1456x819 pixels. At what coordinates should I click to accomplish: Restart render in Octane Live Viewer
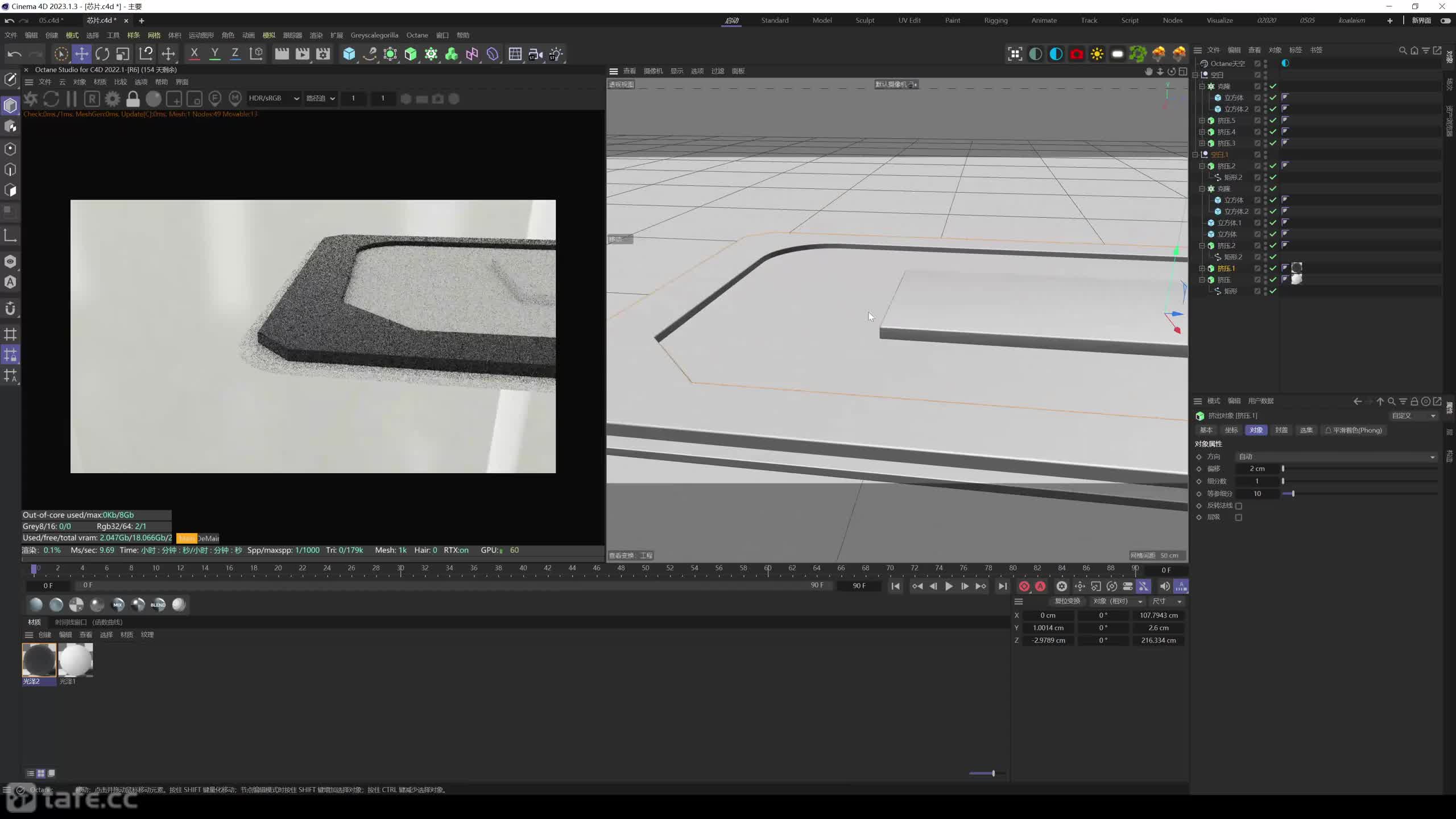point(51,99)
